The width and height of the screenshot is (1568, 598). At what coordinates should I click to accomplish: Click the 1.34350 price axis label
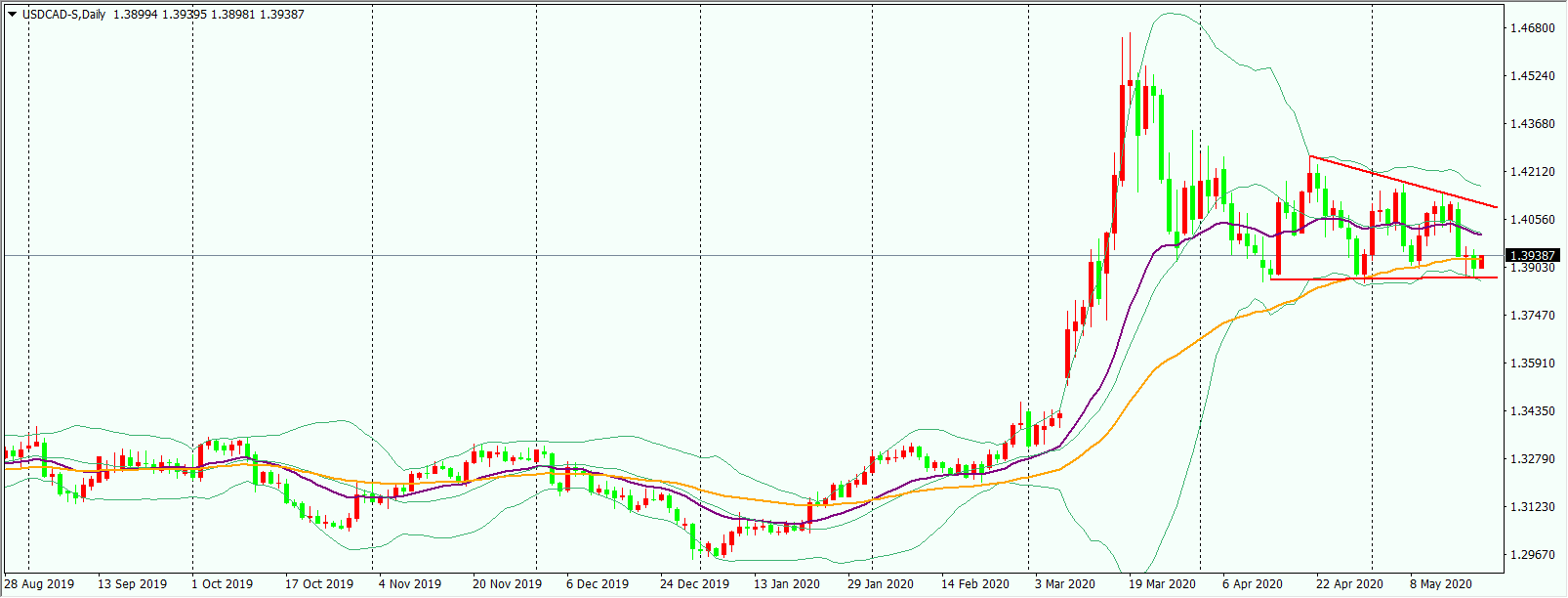1532,411
